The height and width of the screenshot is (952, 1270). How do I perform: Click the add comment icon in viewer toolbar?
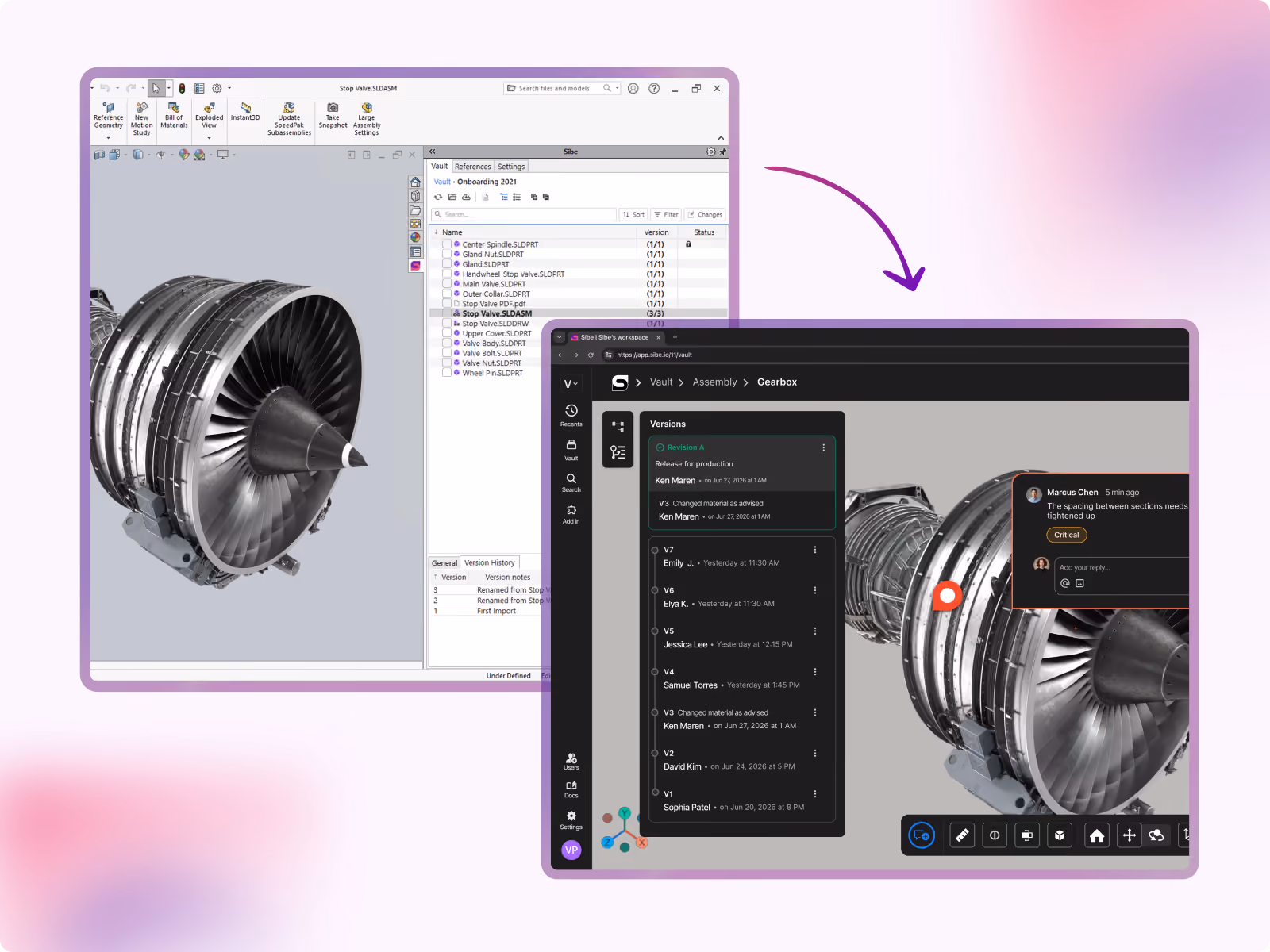(922, 835)
